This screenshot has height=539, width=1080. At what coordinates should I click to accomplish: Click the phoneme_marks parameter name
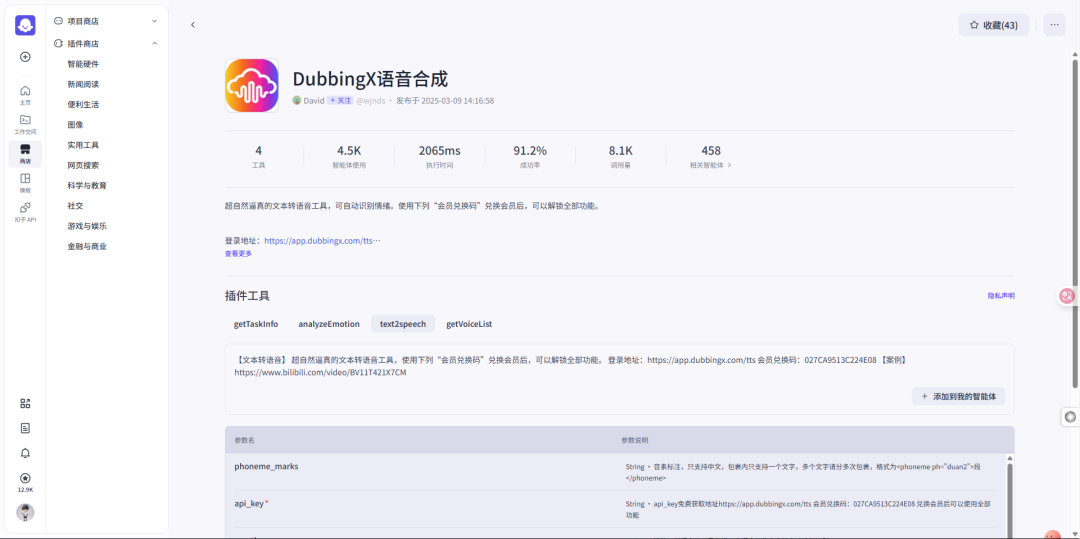[x=266, y=466]
